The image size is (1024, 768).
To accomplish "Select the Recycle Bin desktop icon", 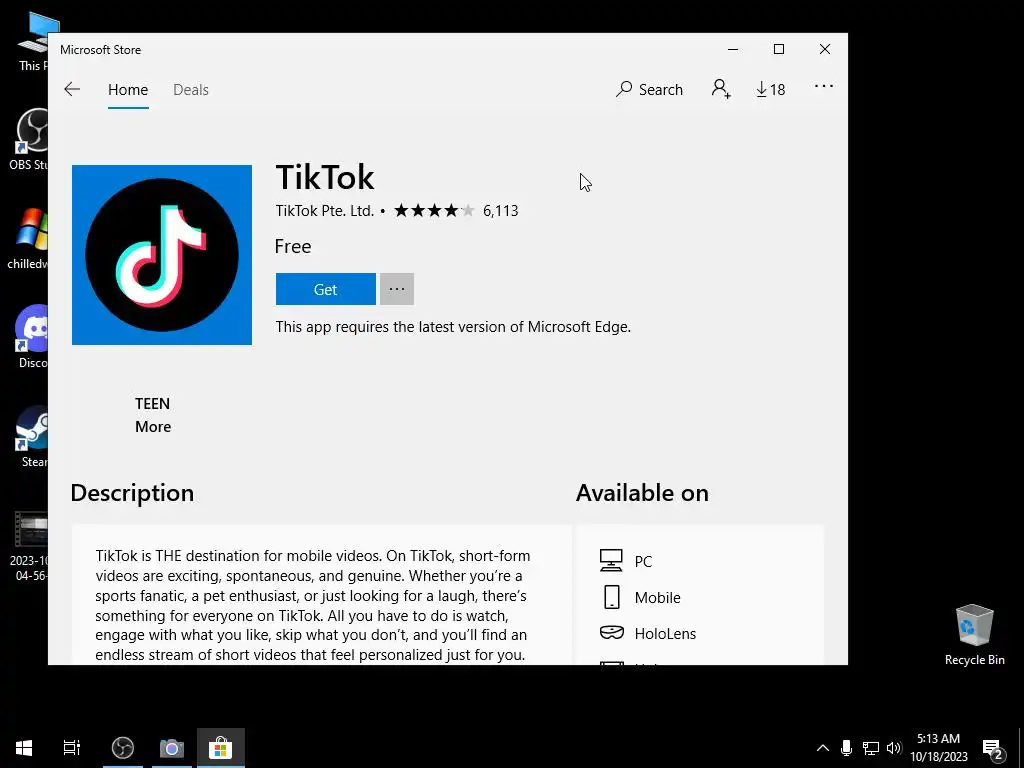I will point(974,635).
